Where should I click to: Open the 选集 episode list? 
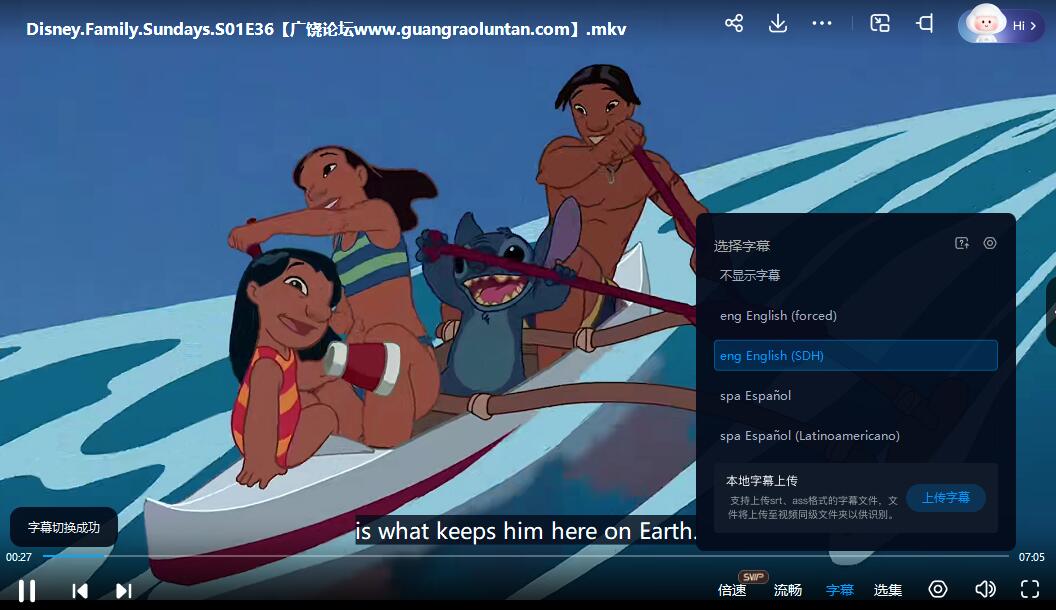coord(888,590)
